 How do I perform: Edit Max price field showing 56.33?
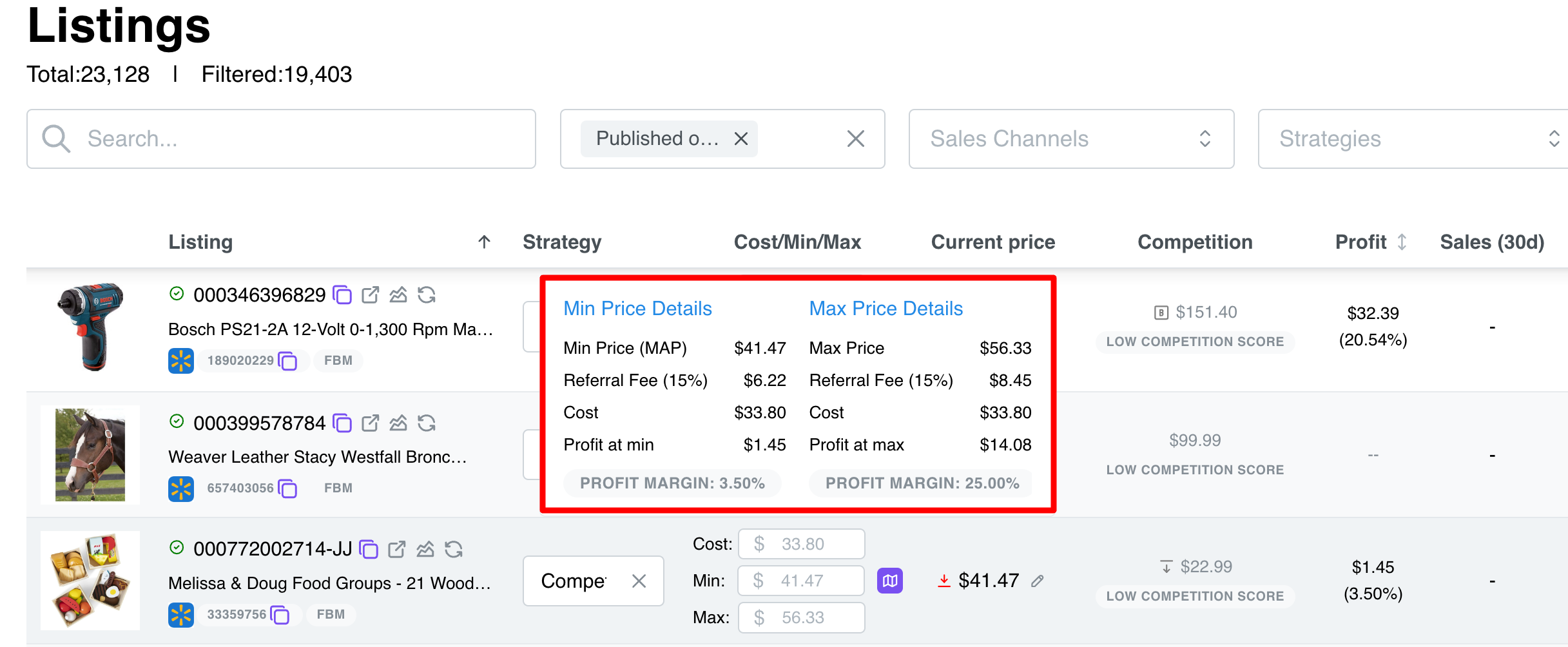[801, 617]
